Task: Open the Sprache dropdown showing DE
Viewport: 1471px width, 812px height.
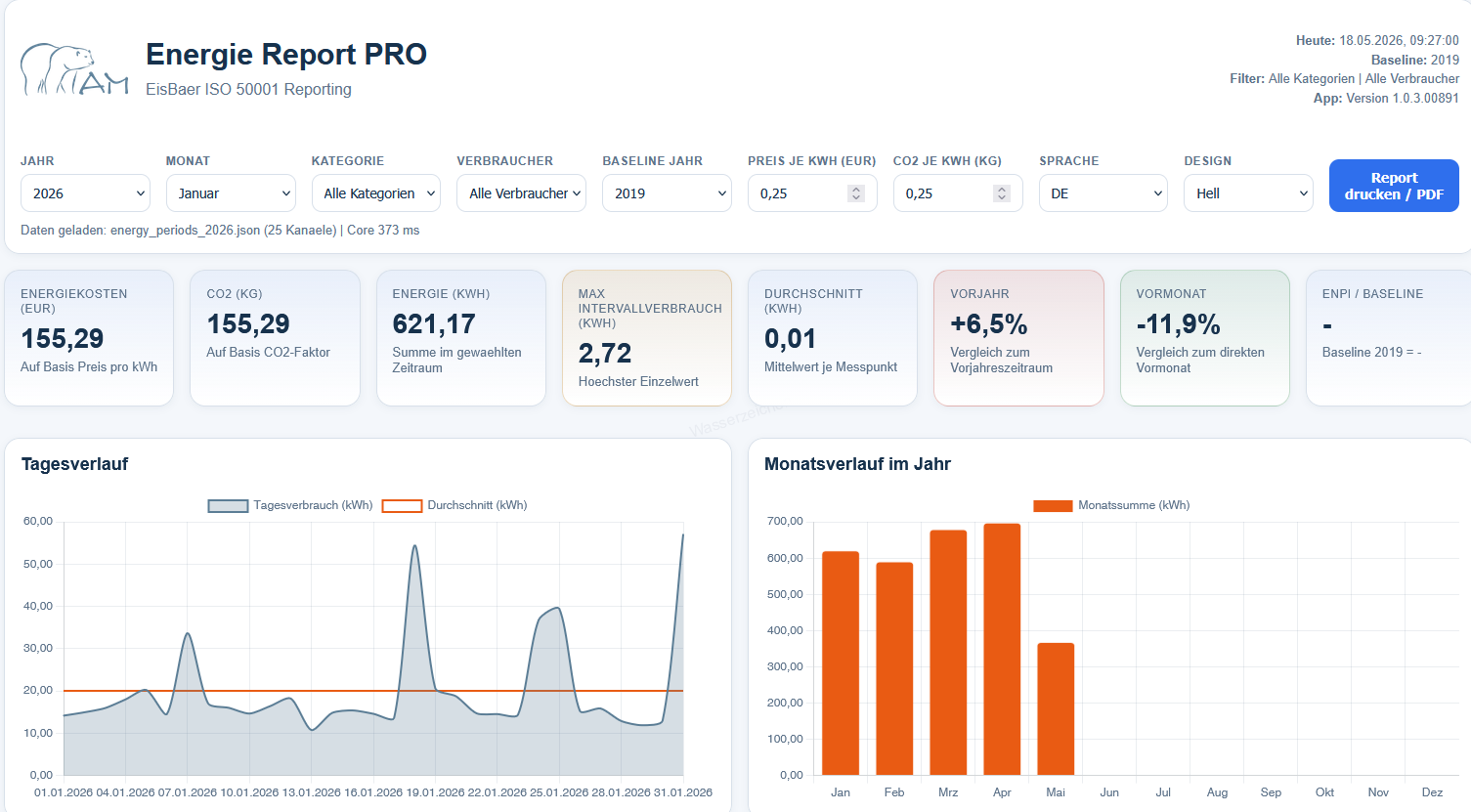Action: [x=1103, y=193]
